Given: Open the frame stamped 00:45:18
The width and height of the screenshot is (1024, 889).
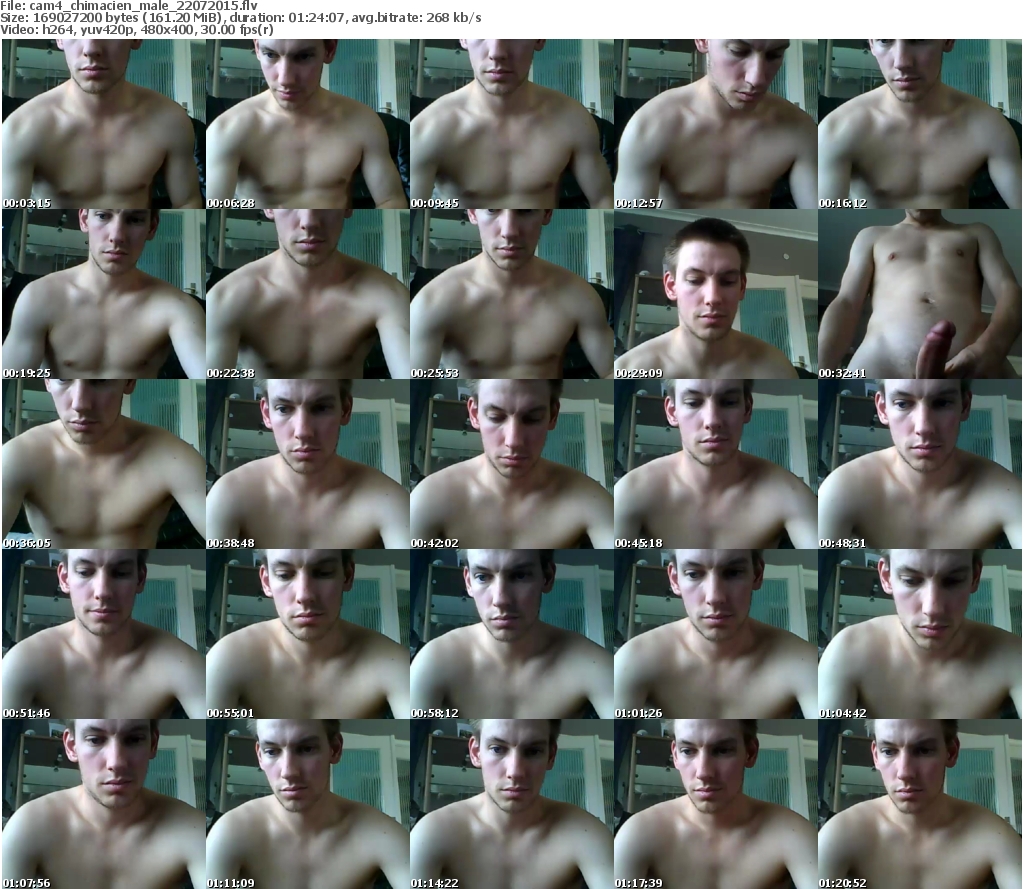Looking at the screenshot, I should (x=716, y=464).
